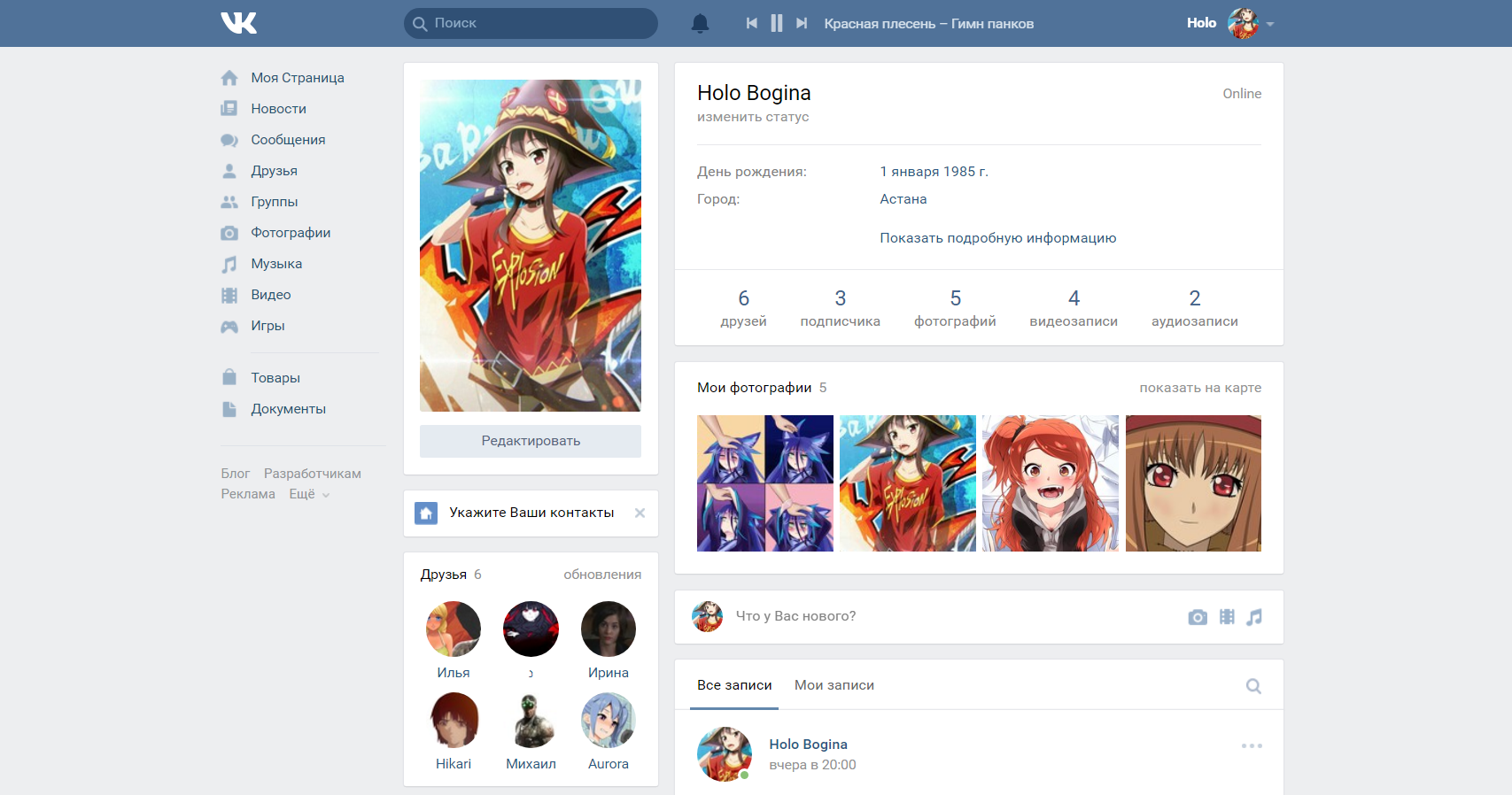This screenshot has width=1512, height=795.
Task: Click показать на карте link
Action: coord(1200,388)
